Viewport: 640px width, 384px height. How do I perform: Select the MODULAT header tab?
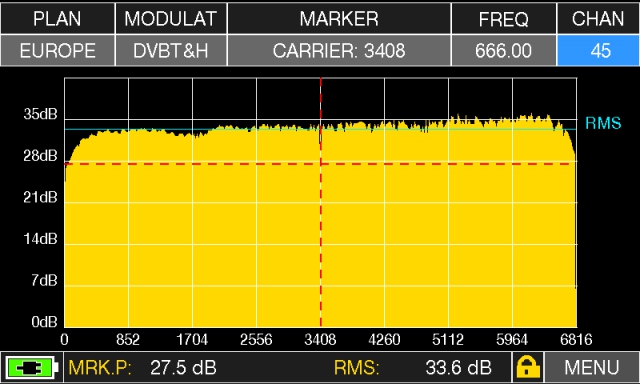(171, 18)
